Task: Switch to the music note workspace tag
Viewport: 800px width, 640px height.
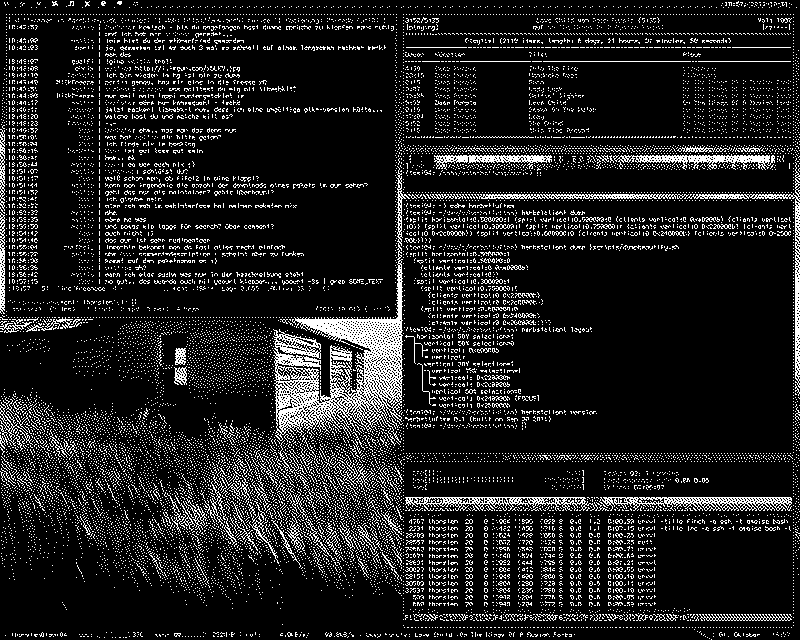Action: tap(70, 4)
